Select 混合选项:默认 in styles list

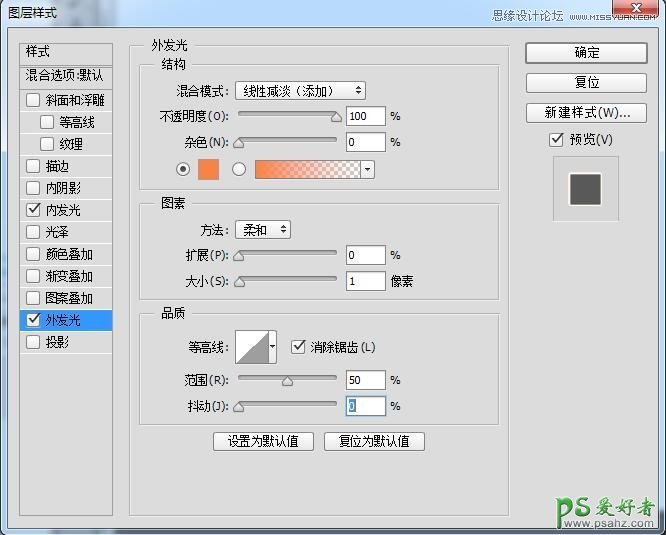point(65,76)
